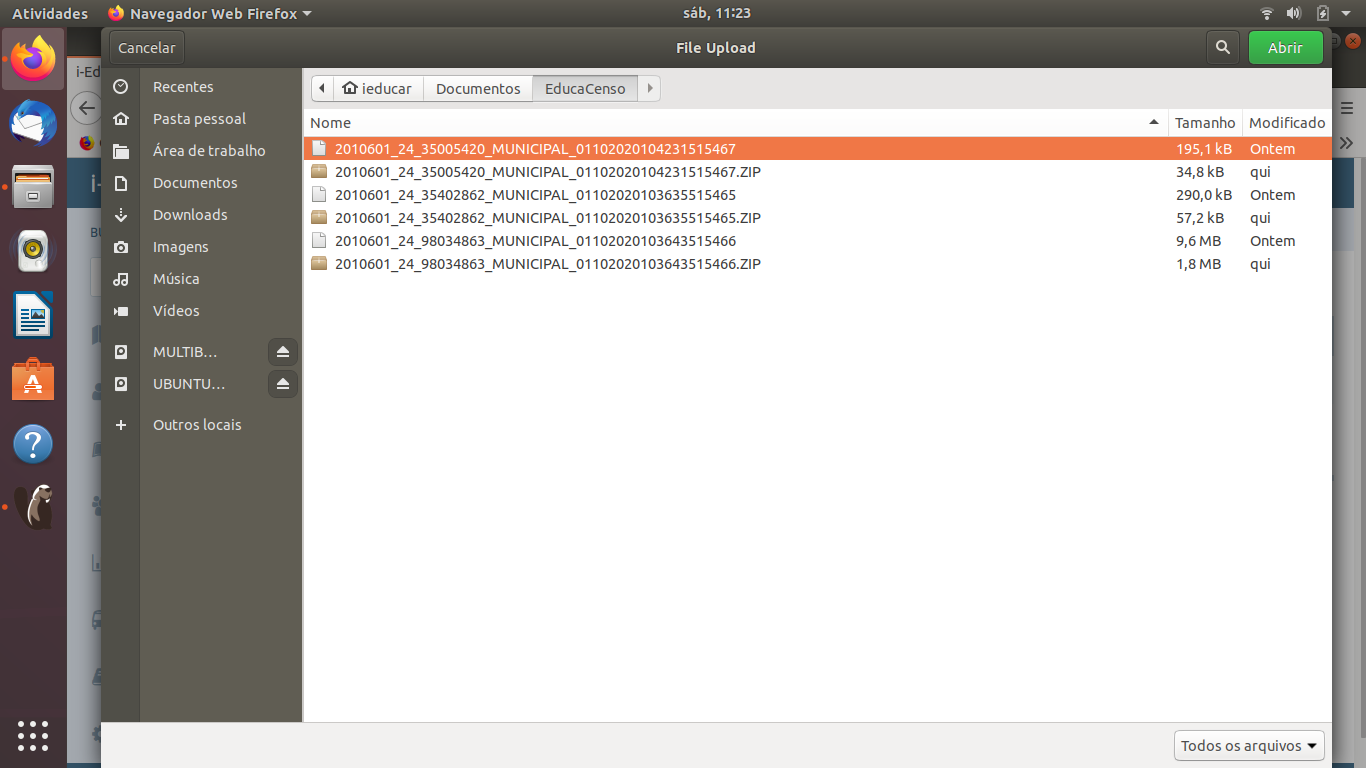This screenshot has width=1366, height=768.
Task: Open the MULTIB... drive
Action: [185, 352]
